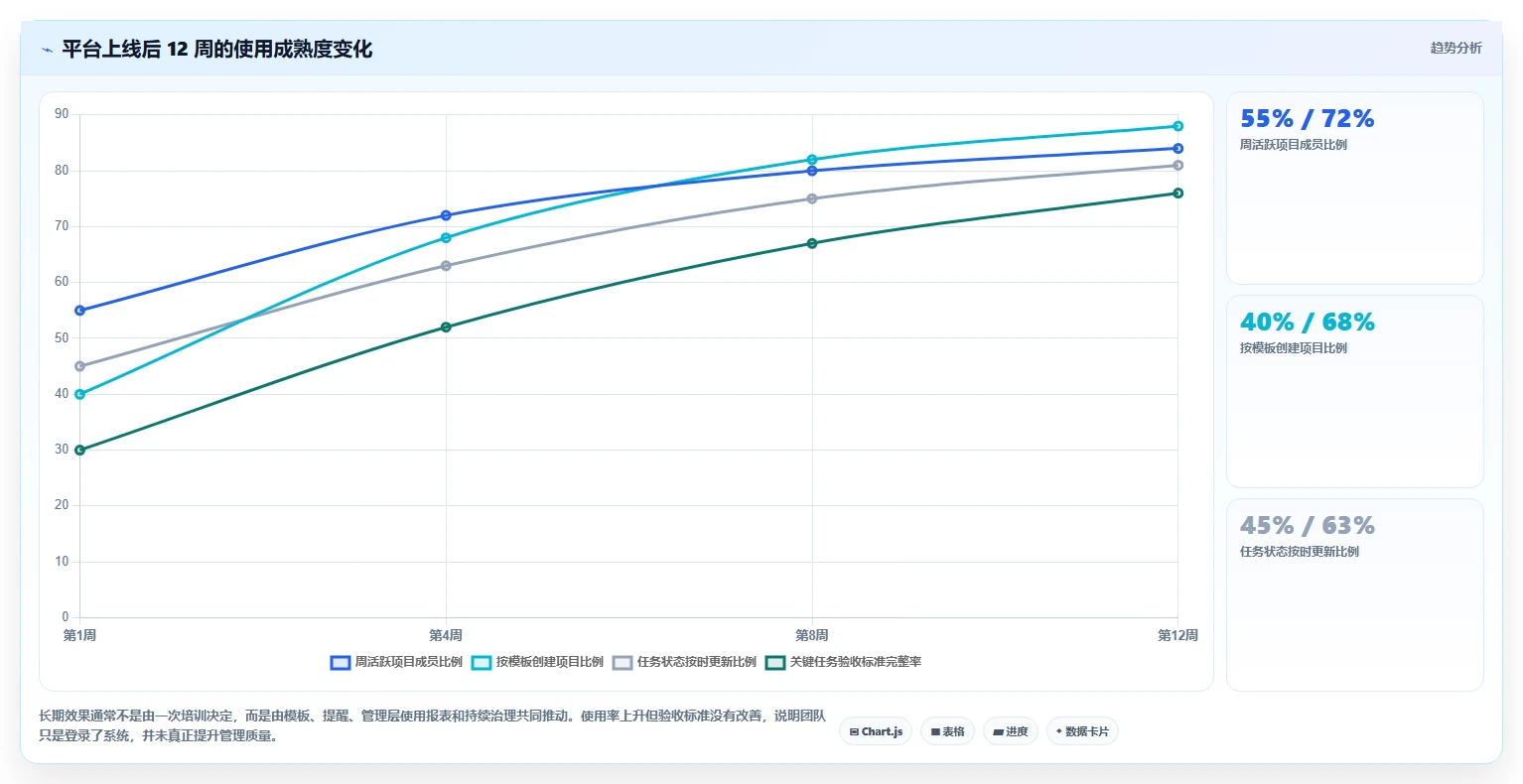Viewport: 1523px width, 784px height.
Task: Click the cyan 第12周 data point at 88
Action: pyautogui.click(x=1177, y=126)
